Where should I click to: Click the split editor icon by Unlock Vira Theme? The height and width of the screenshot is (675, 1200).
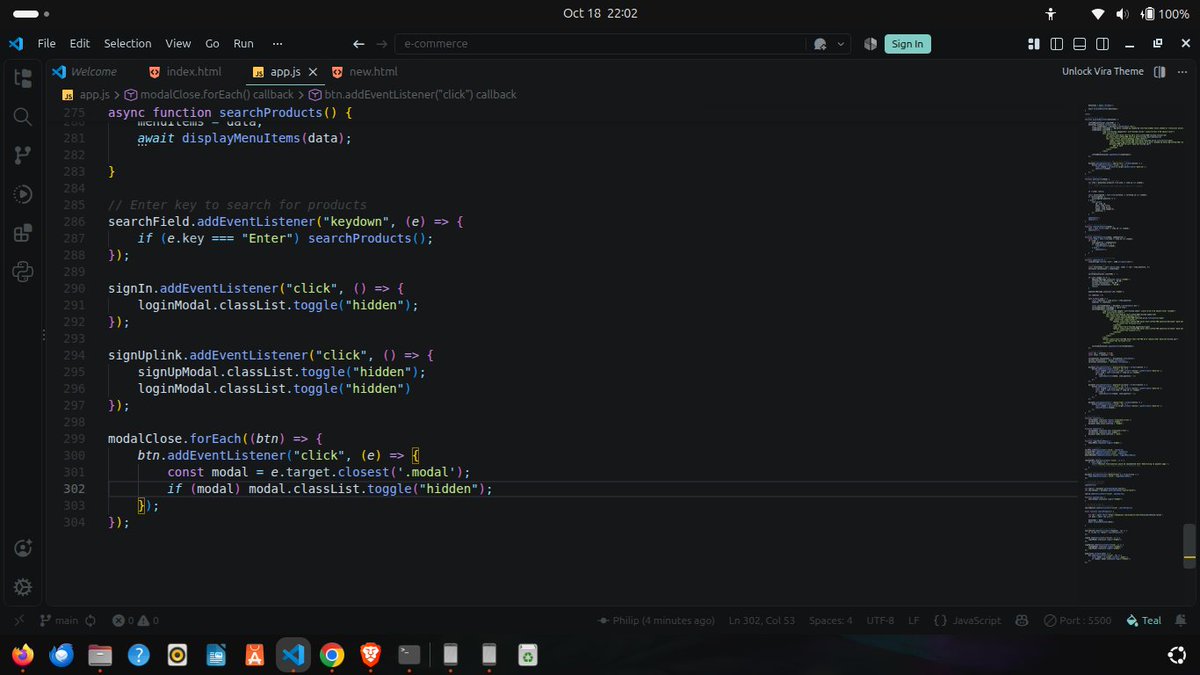click(1159, 72)
